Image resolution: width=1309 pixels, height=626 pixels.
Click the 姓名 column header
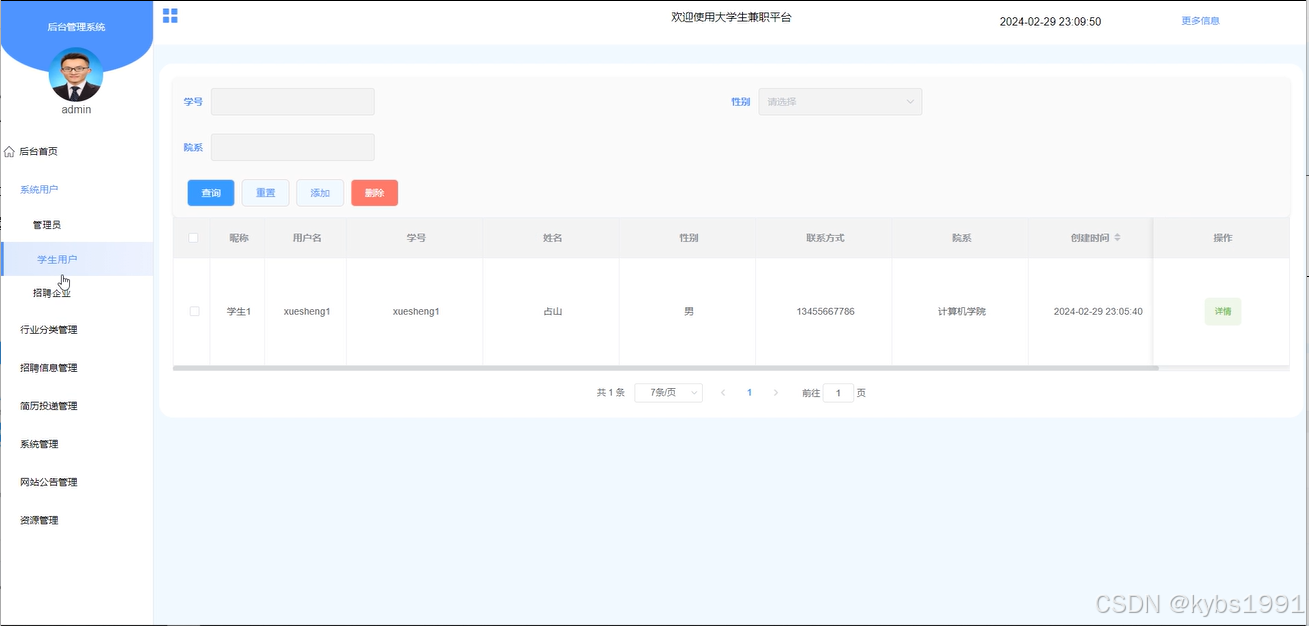pos(552,238)
